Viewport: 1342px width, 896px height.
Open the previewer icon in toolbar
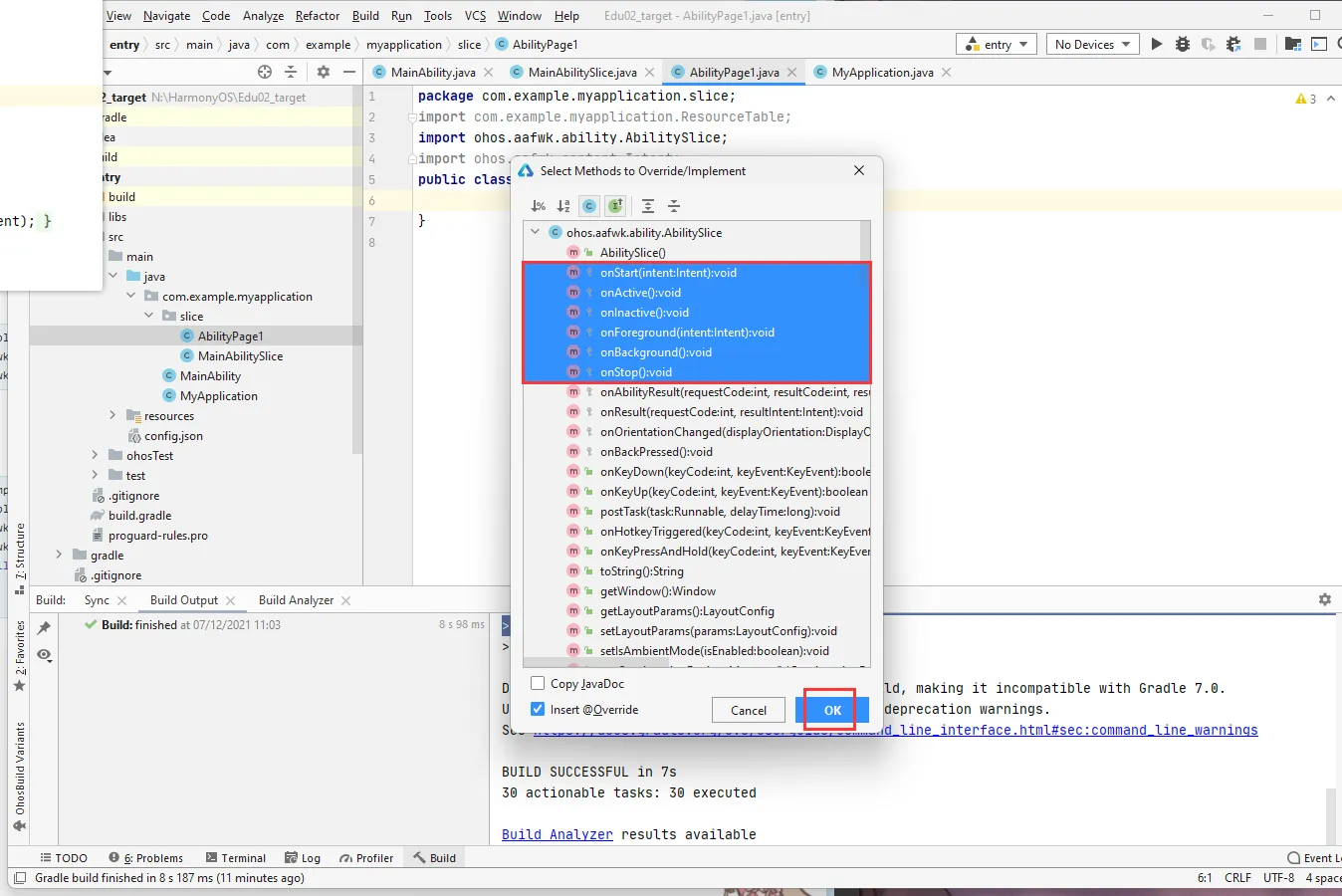1319,44
